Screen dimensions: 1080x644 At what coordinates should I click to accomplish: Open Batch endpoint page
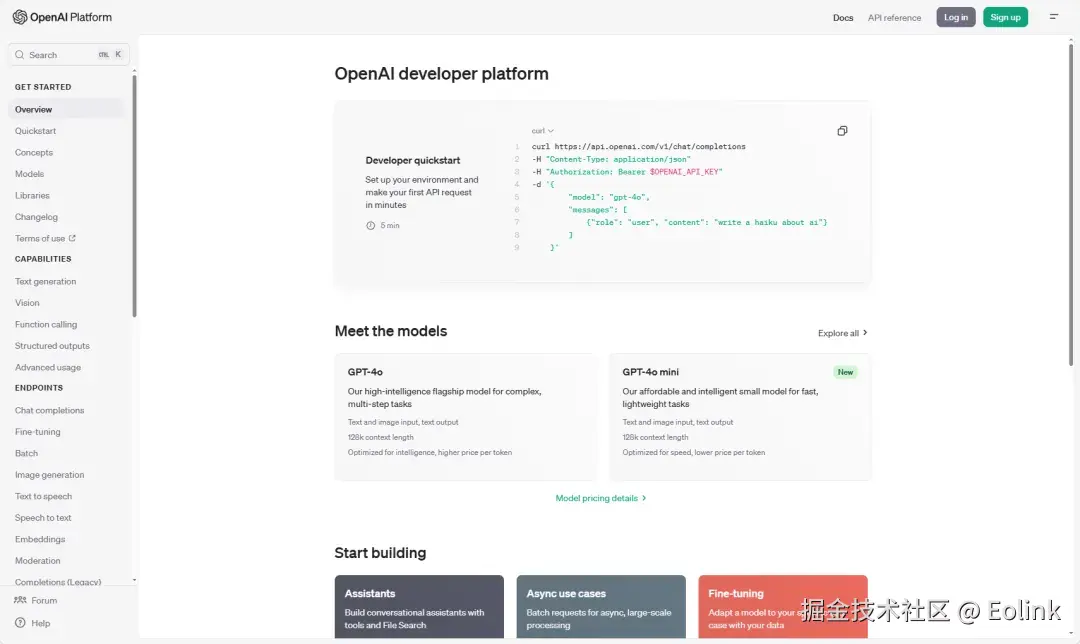tap(26, 453)
